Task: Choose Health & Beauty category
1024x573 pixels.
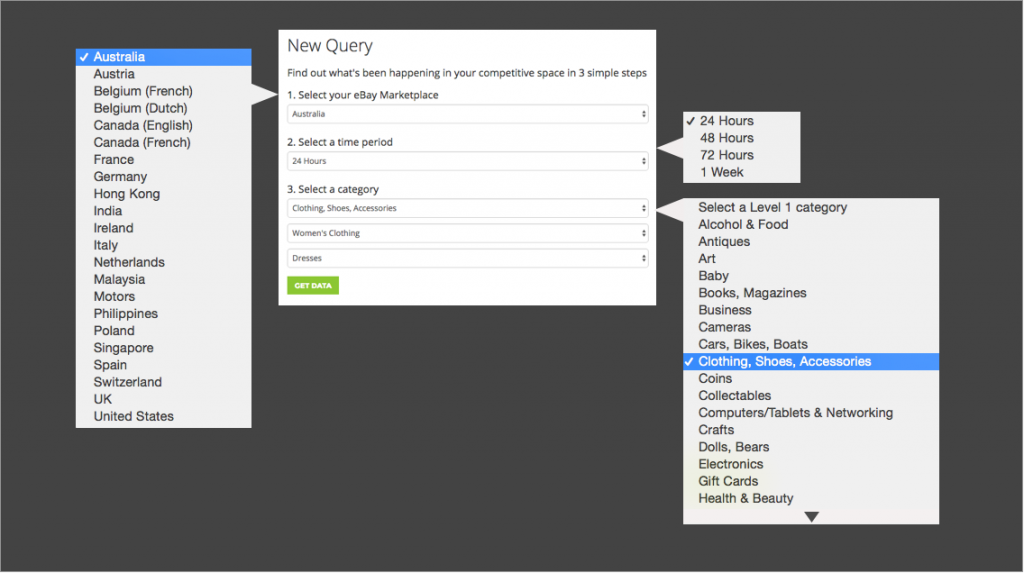Action: pyautogui.click(x=811, y=499)
